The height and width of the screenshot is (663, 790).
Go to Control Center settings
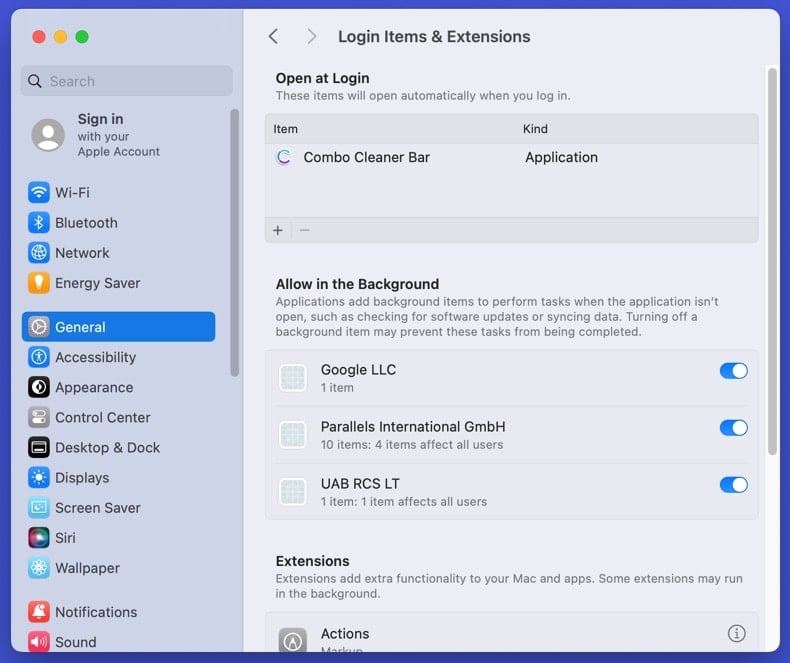tap(118, 418)
